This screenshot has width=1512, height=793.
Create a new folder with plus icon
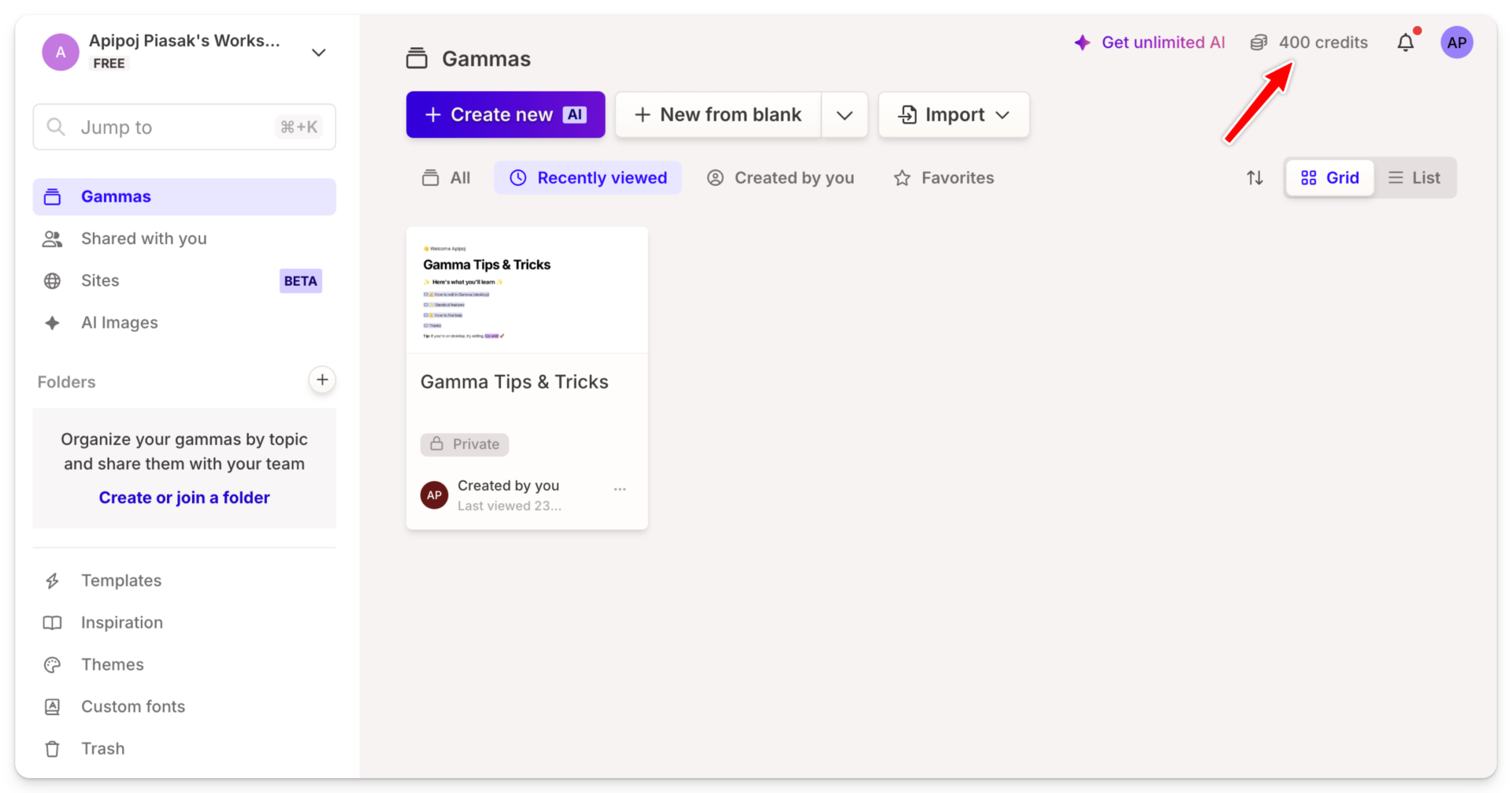(x=322, y=380)
